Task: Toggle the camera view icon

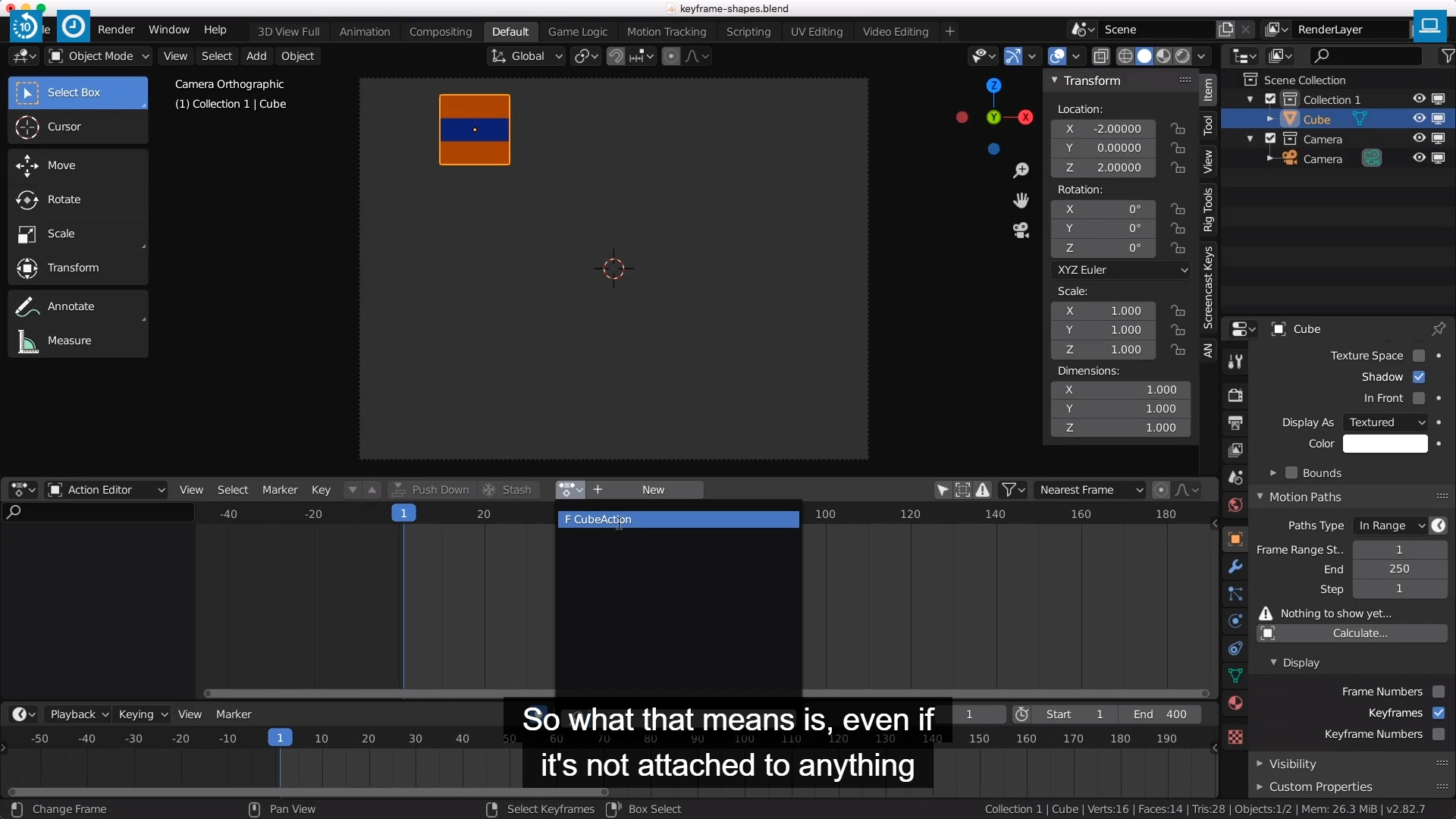Action: click(1021, 231)
